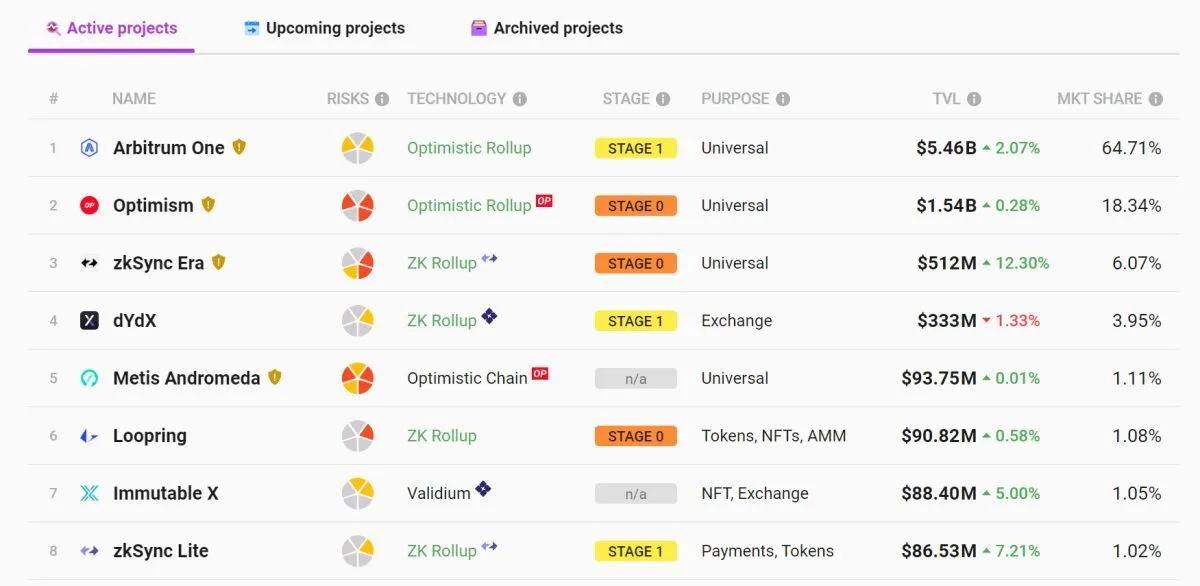Click the Metis Andromeda risk pie chart
Viewport: 1200px width, 586px height.
pos(357,379)
